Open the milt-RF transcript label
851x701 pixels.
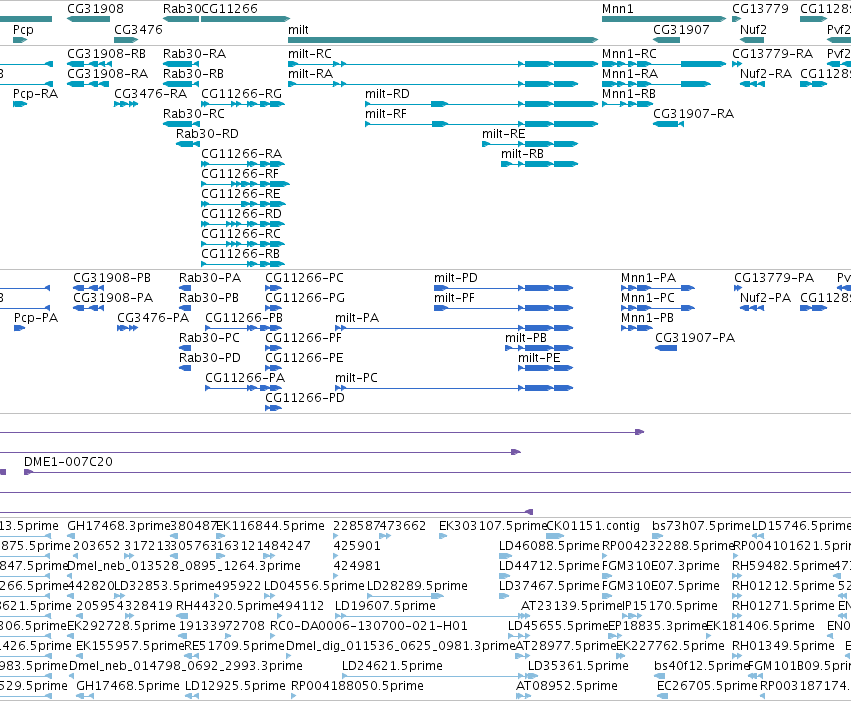tap(386, 114)
